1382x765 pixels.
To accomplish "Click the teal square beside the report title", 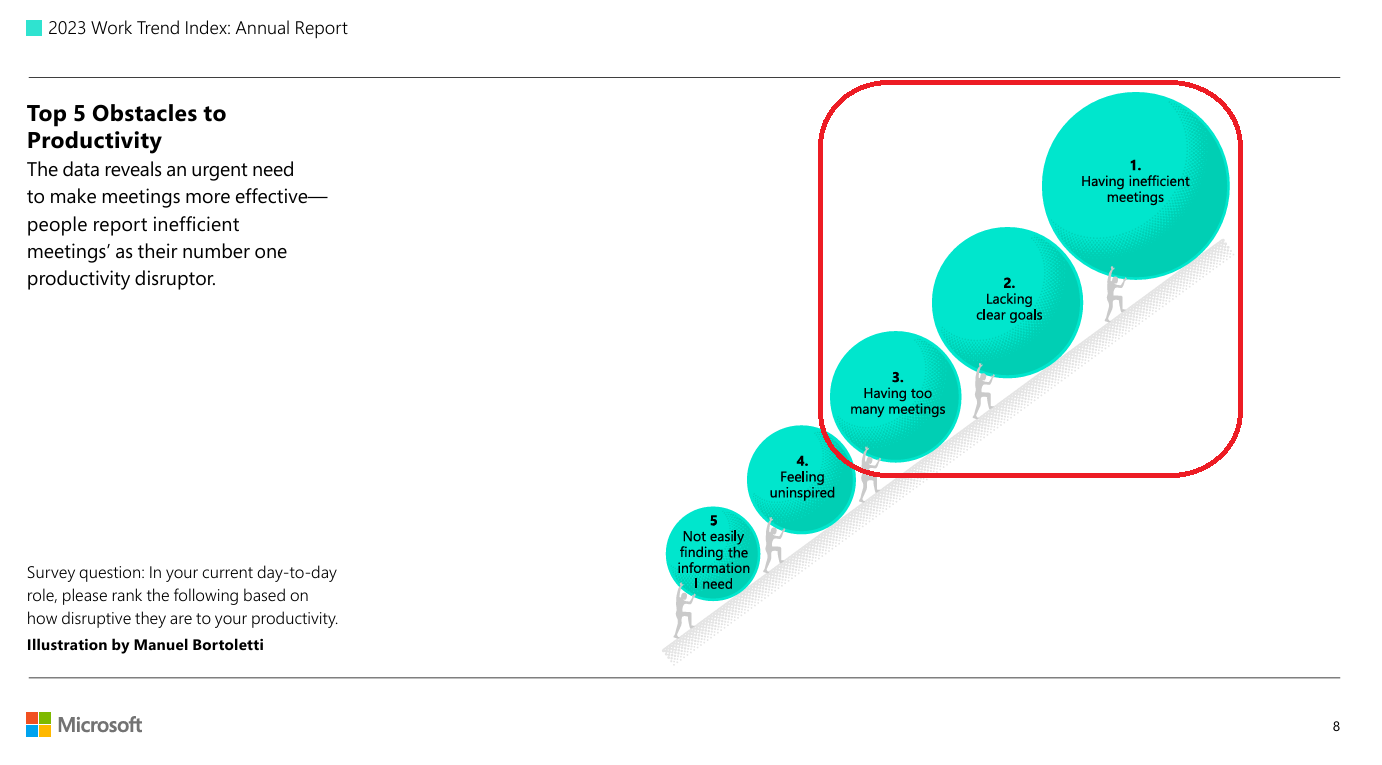I will [34, 29].
